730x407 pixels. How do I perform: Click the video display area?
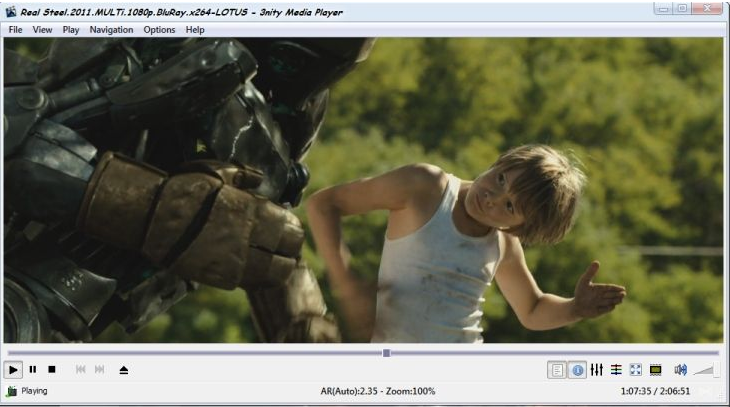tap(364, 190)
